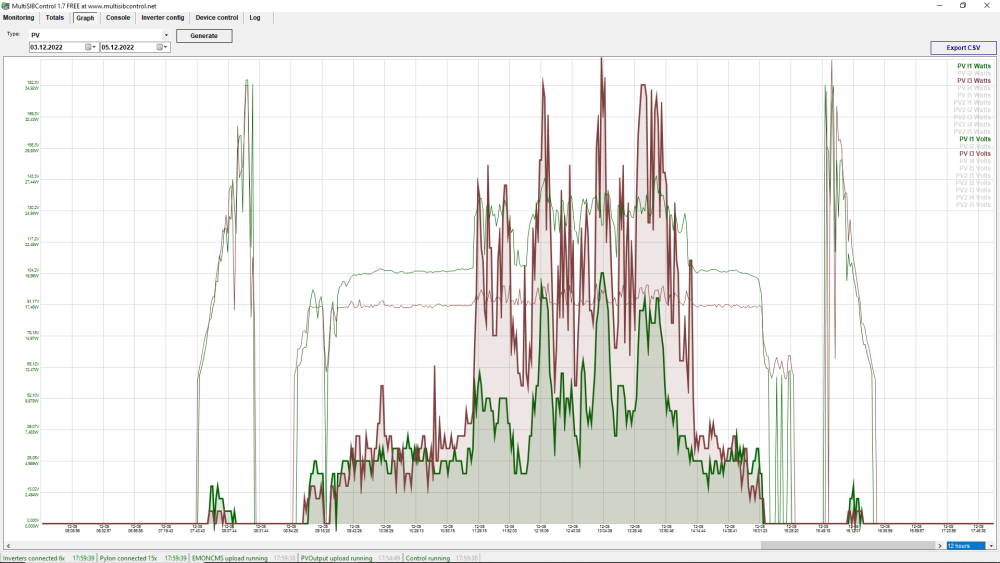
Task: Toggle the PV I3 Volts legend series
Action: coord(975,154)
